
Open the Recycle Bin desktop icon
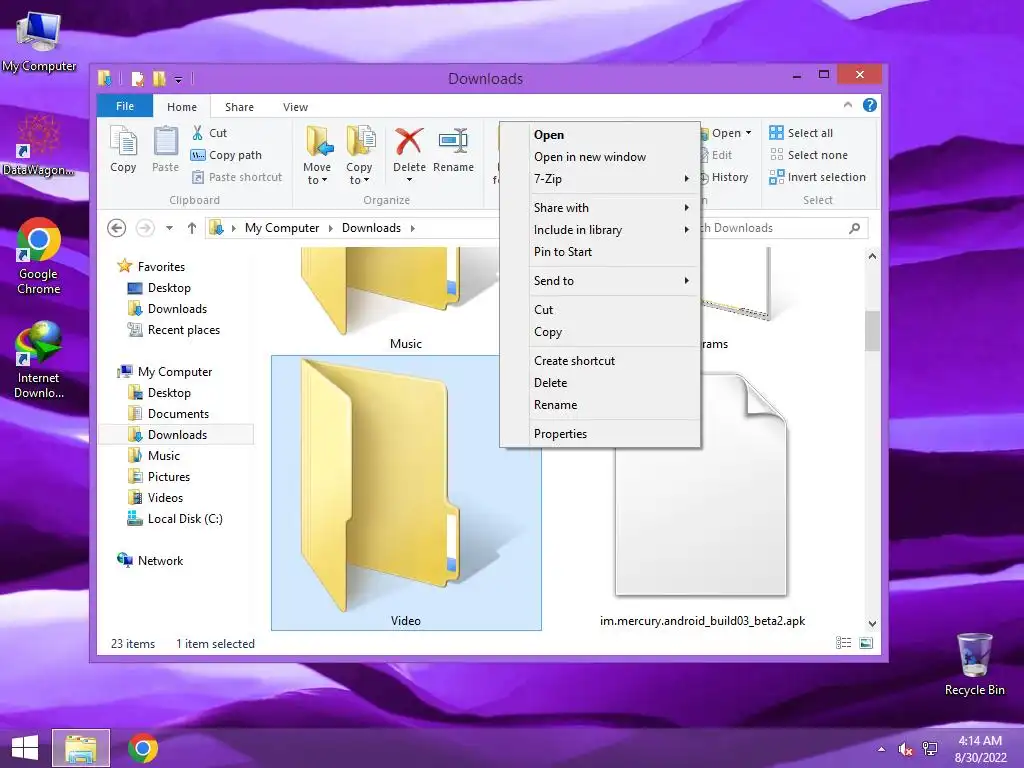coord(974,664)
